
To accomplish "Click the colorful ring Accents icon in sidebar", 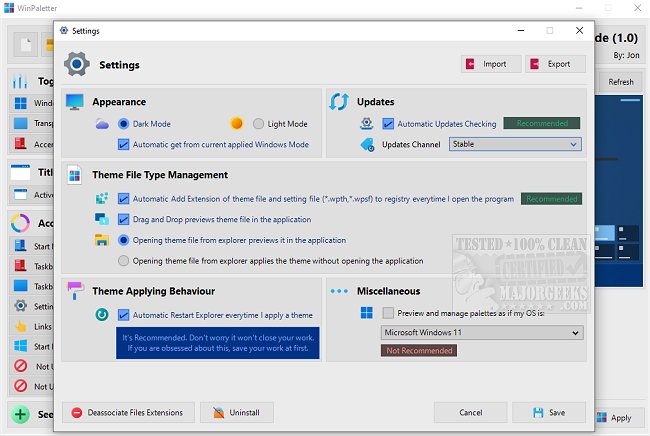I will [20, 223].
